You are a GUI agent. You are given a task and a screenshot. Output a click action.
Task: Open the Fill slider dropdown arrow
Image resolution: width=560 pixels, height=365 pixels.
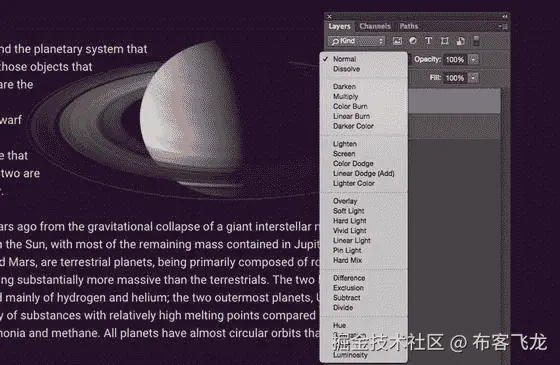click(x=474, y=78)
